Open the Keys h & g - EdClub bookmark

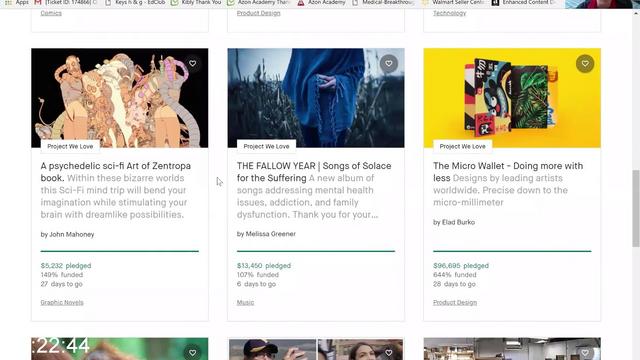point(136,3)
